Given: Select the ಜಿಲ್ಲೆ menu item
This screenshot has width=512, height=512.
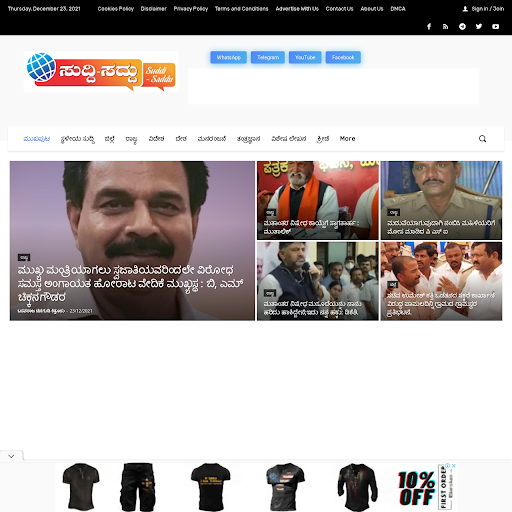Looking at the screenshot, I should 110,139.
